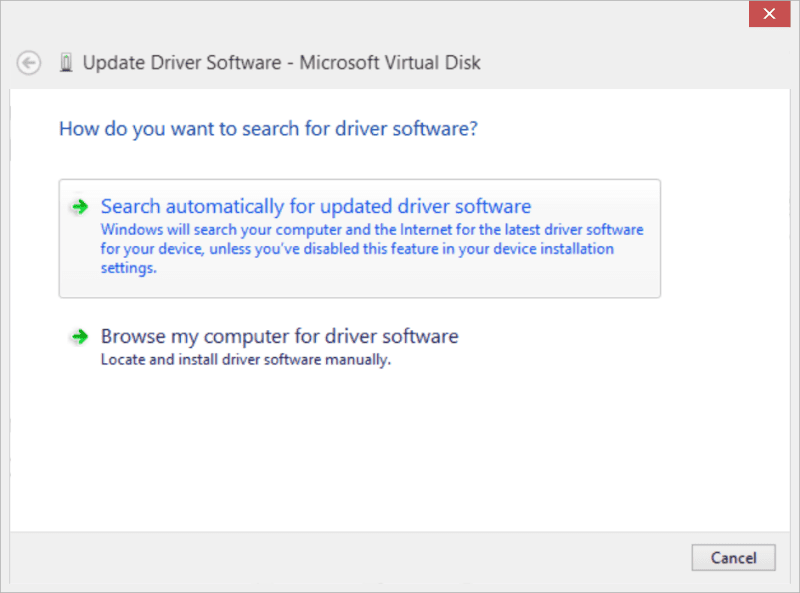The height and width of the screenshot is (593, 800).
Task: Click the window title 'Update Driver Software' text
Action: point(282,63)
